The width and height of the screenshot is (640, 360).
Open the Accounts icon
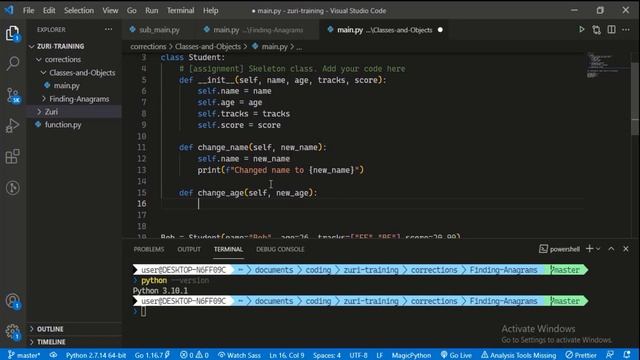pos(13,301)
